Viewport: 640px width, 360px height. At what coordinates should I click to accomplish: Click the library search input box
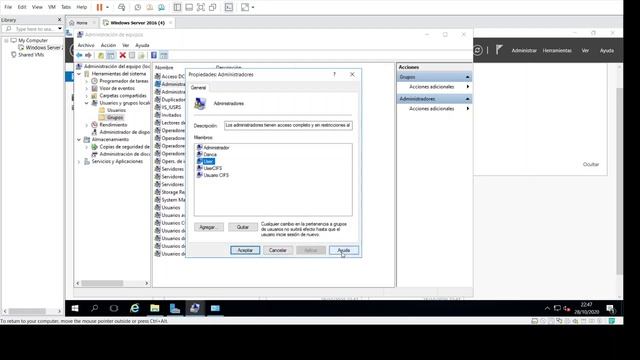click(32, 29)
